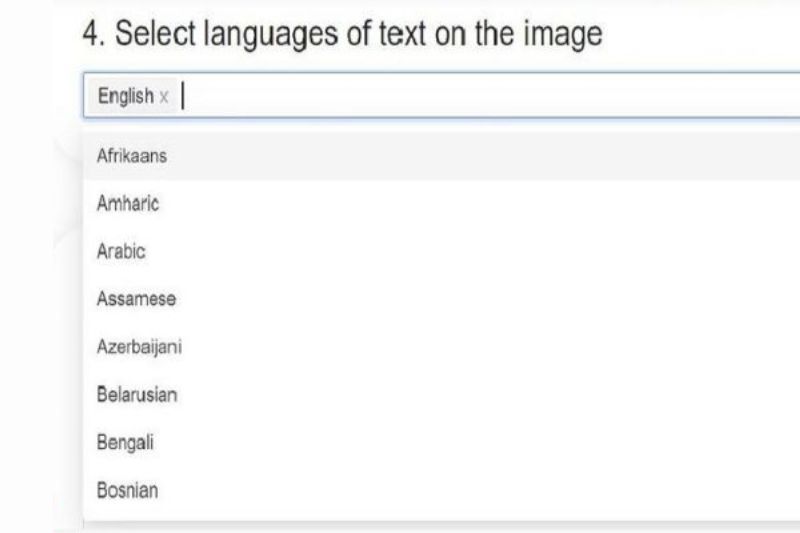Choose Amharic in the dropdown list

pyautogui.click(x=128, y=204)
